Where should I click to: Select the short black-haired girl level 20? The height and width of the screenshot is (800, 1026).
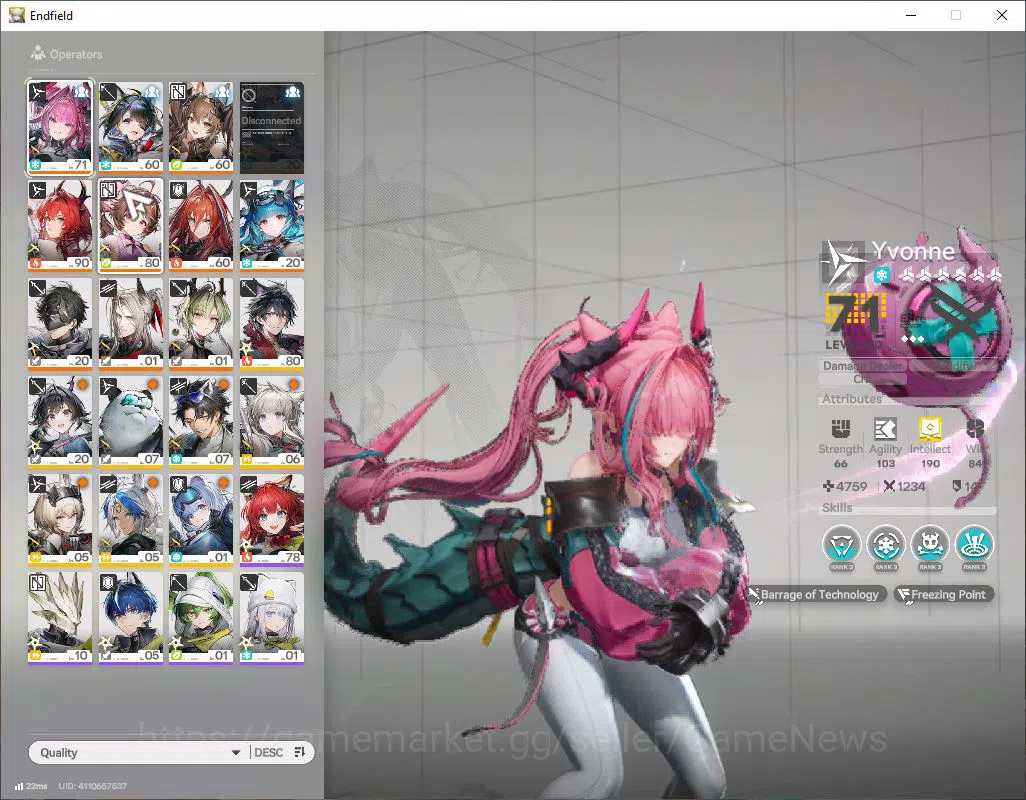[60, 422]
